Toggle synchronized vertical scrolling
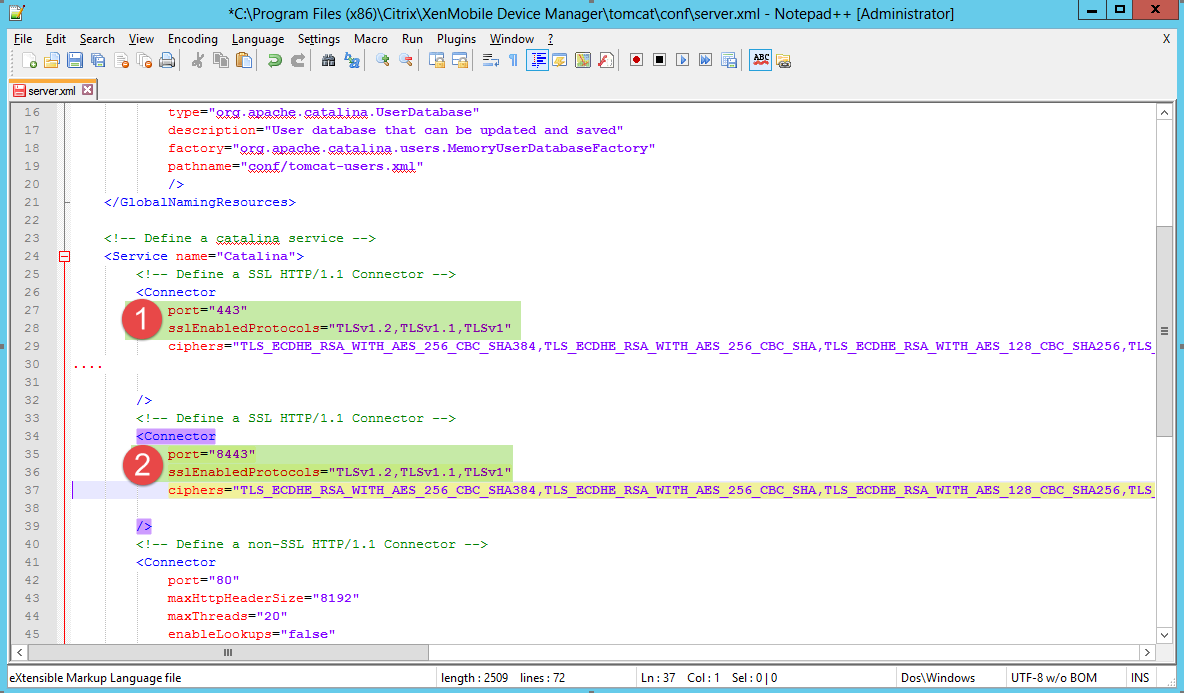1184x693 pixels. pos(436,60)
